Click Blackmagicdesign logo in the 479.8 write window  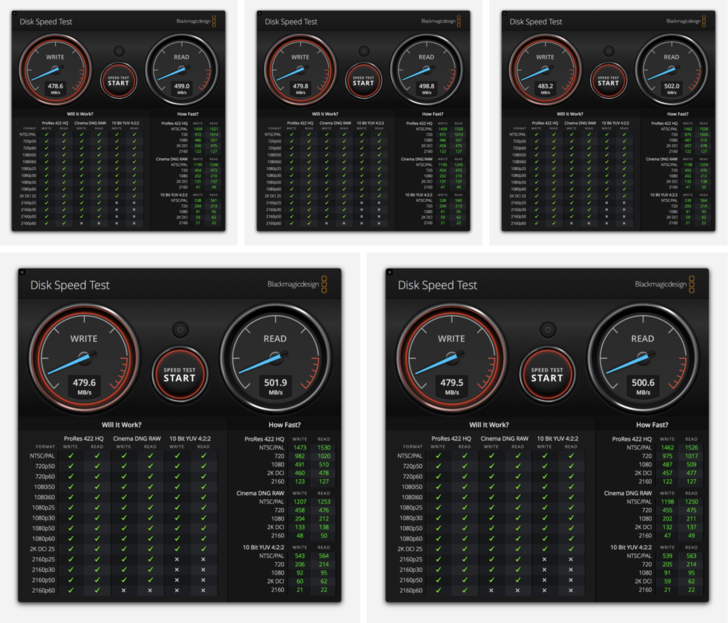tap(441, 21)
